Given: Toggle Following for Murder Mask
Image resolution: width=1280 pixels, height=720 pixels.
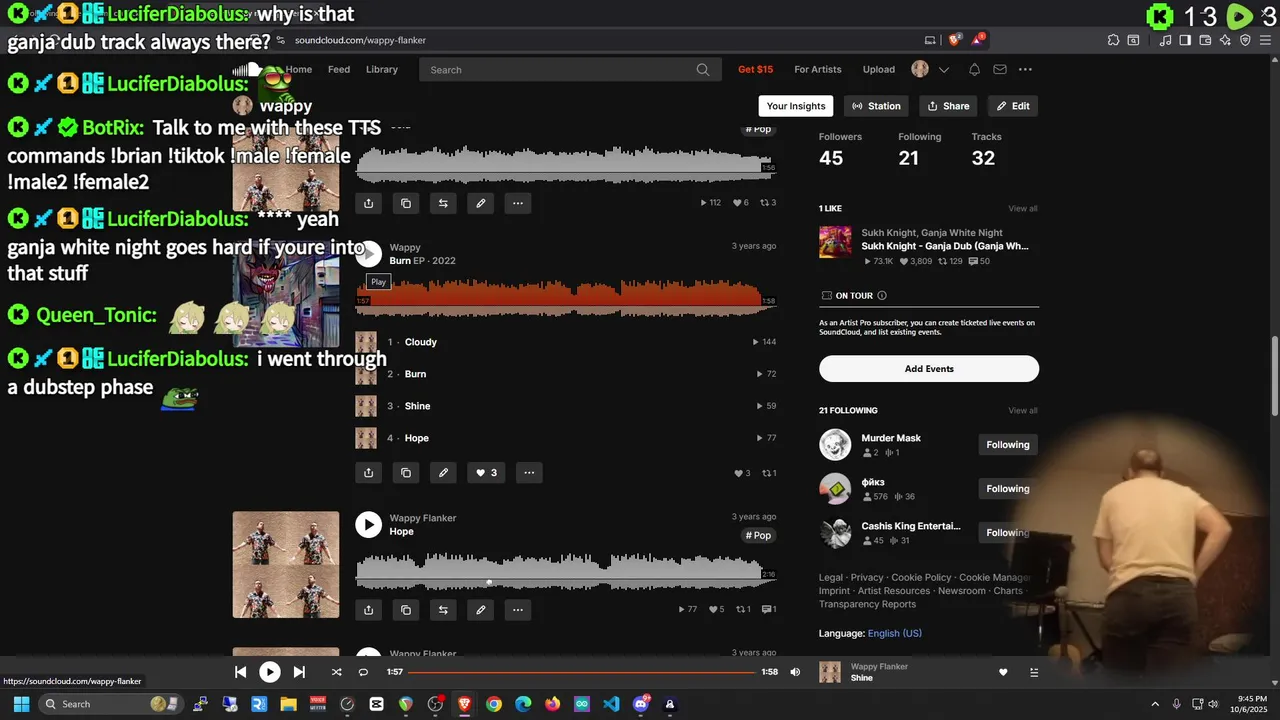Looking at the screenshot, I should coord(1007,445).
